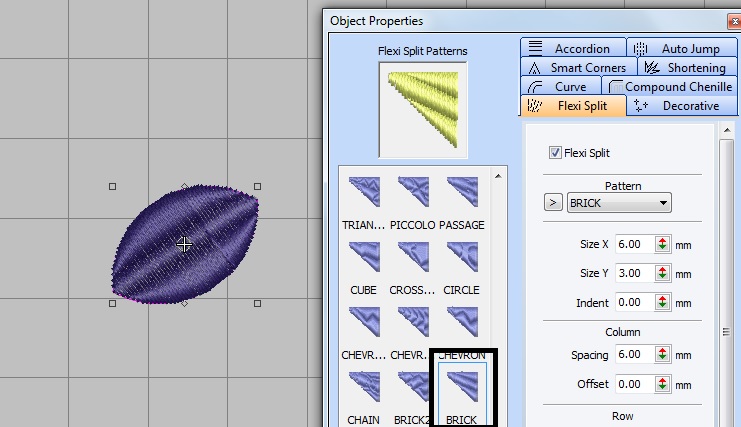Select the Flexi Split tab
The height and width of the screenshot is (427, 741).
(573, 106)
